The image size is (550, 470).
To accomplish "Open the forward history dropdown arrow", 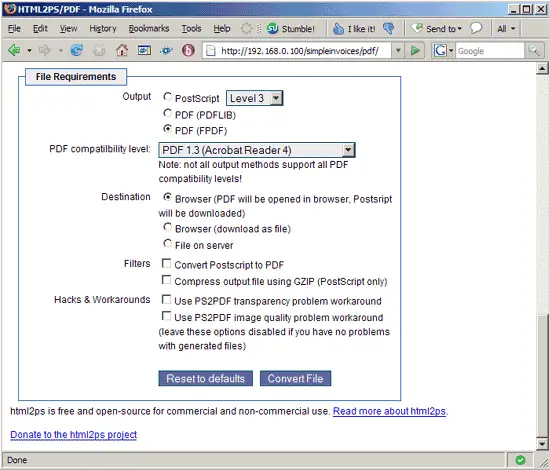I will [x=61, y=51].
